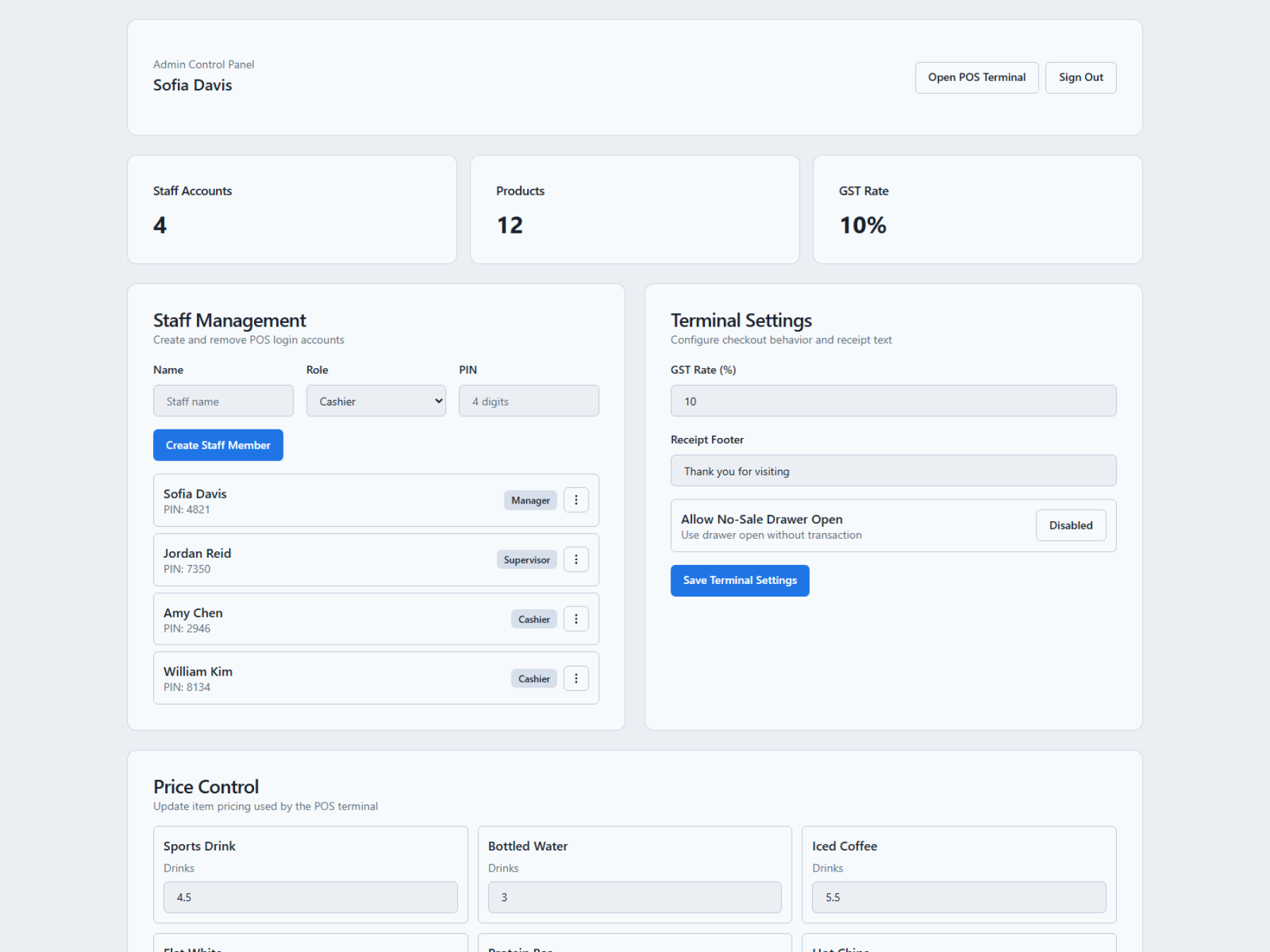The image size is (1270, 952).
Task: Focus the 4 digits PIN field
Action: (x=528, y=401)
